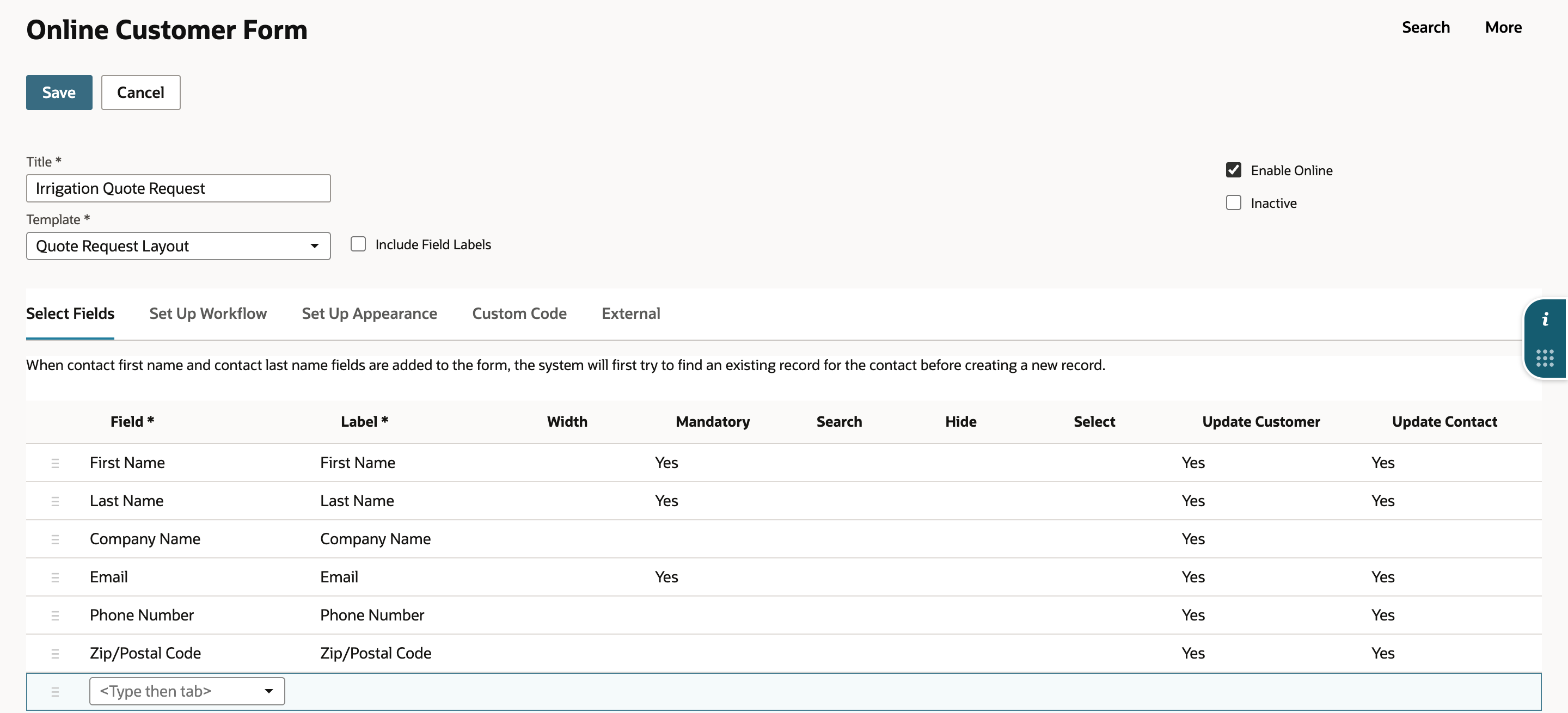Click the drag handle for Last Name row

[x=55, y=501]
